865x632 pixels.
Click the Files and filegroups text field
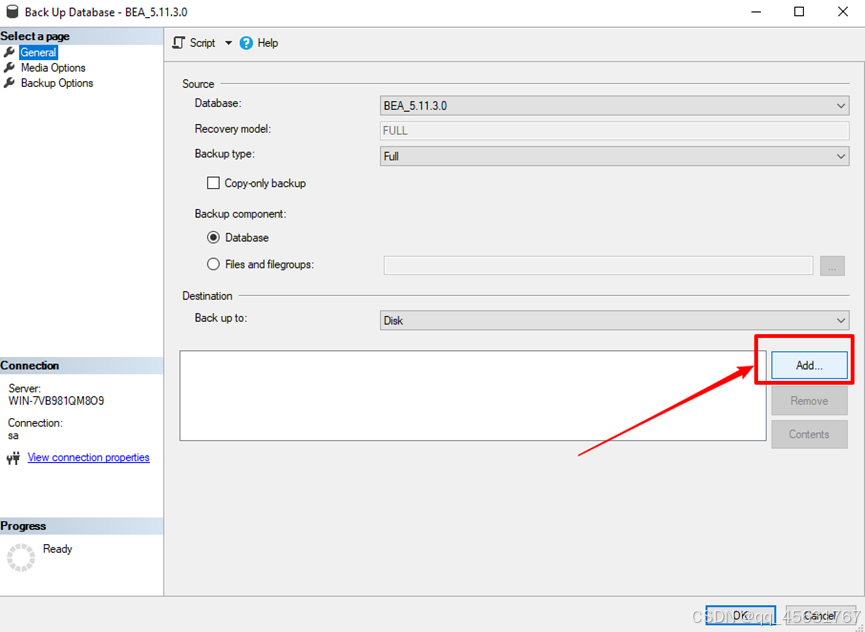pyautogui.click(x=599, y=265)
